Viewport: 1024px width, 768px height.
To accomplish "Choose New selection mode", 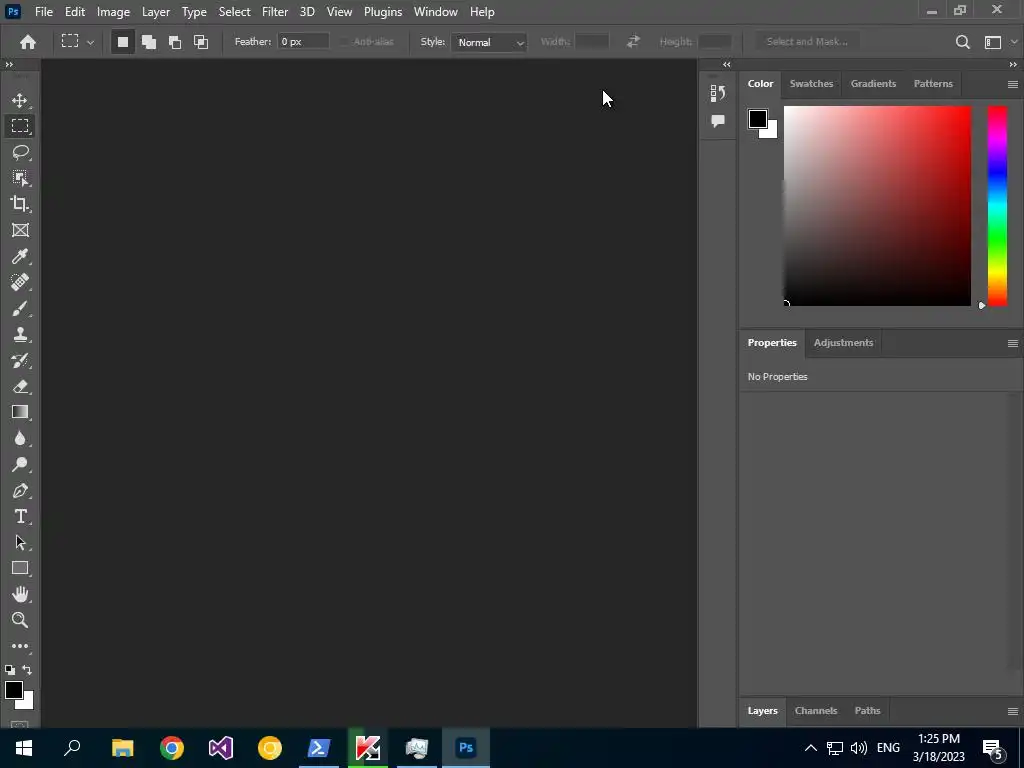I will tap(122, 42).
